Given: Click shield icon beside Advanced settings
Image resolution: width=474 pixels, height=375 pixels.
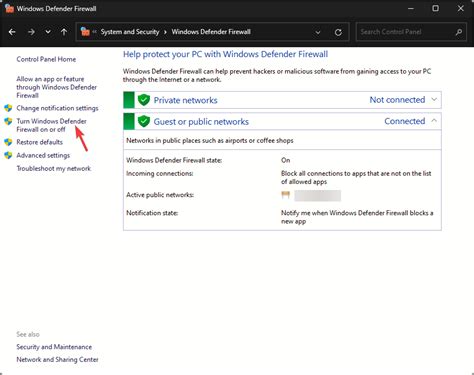Looking at the screenshot, I should [8, 155].
